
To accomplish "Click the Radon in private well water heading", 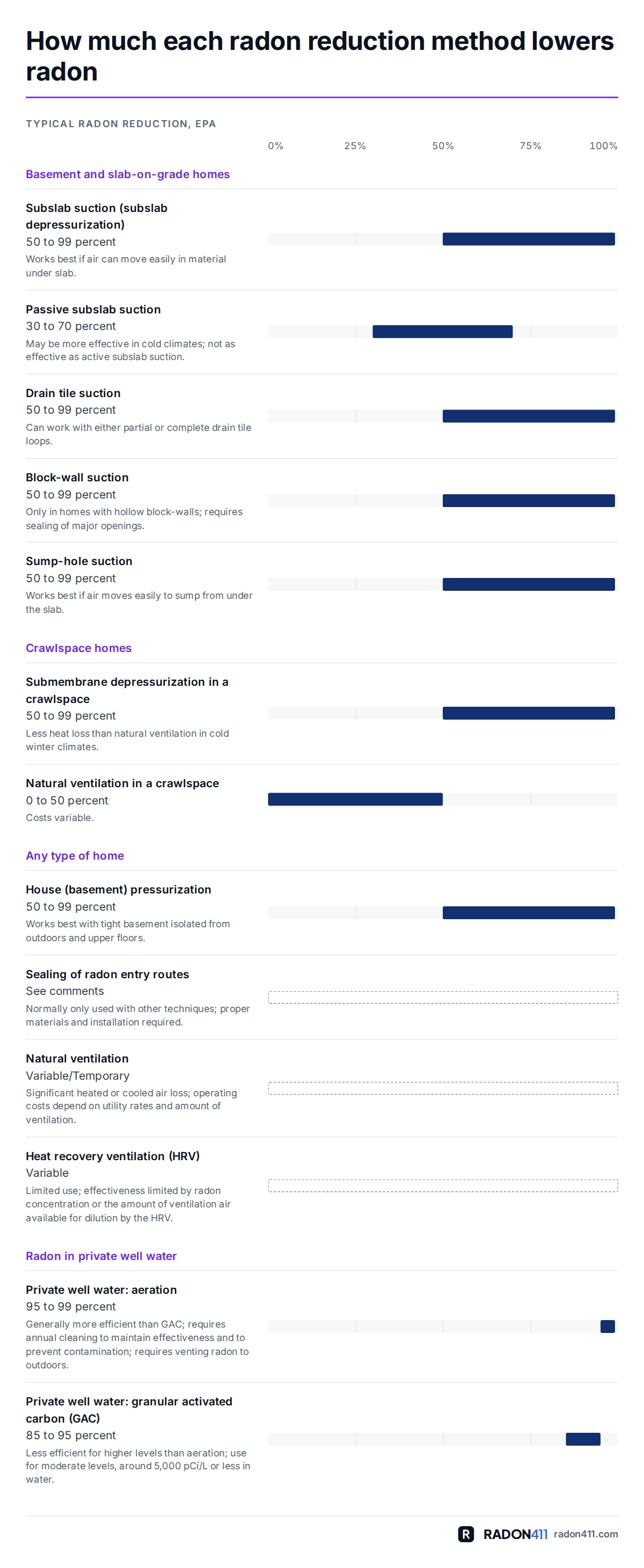I will (101, 1256).
